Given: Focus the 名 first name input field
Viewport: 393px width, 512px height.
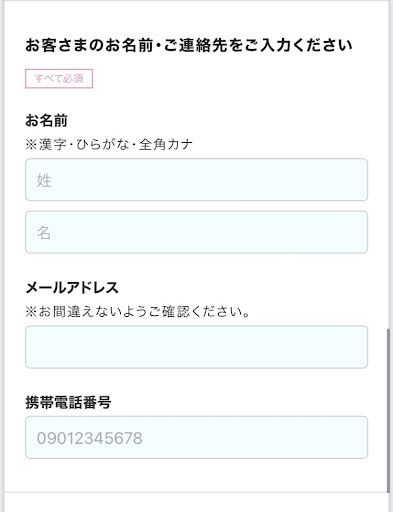Looking at the screenshot, I should [196, 232].
